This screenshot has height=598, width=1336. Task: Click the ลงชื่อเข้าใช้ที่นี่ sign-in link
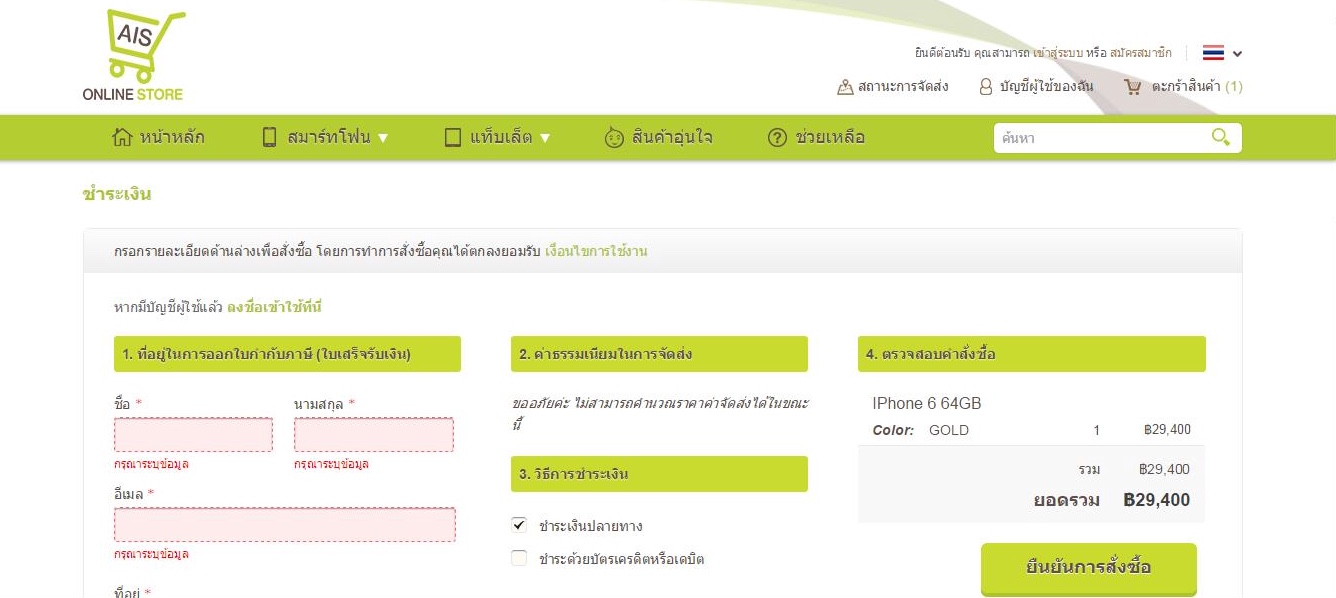point(274,307)
